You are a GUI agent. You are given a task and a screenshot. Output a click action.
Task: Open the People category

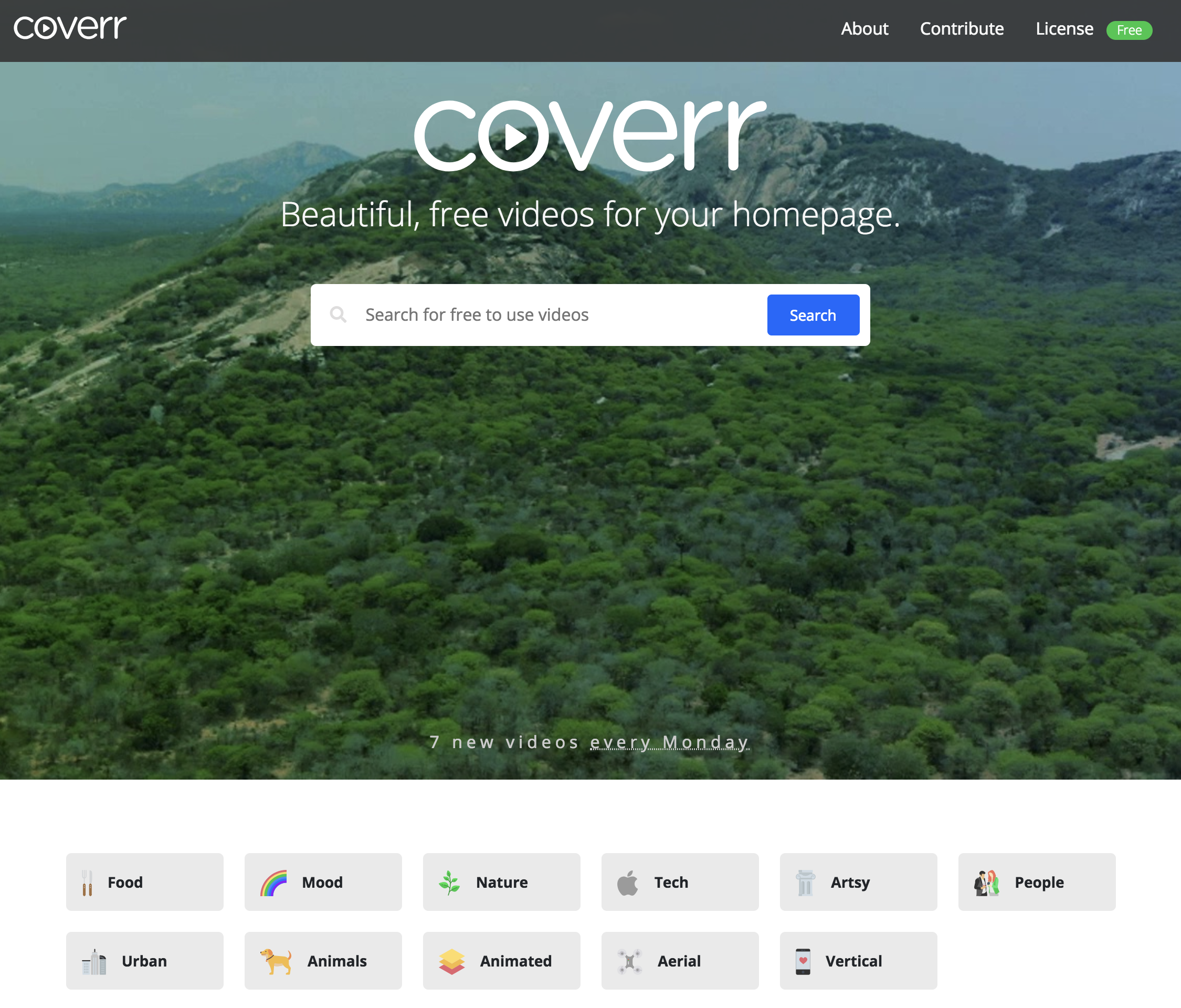click(x=1037, y=882)
